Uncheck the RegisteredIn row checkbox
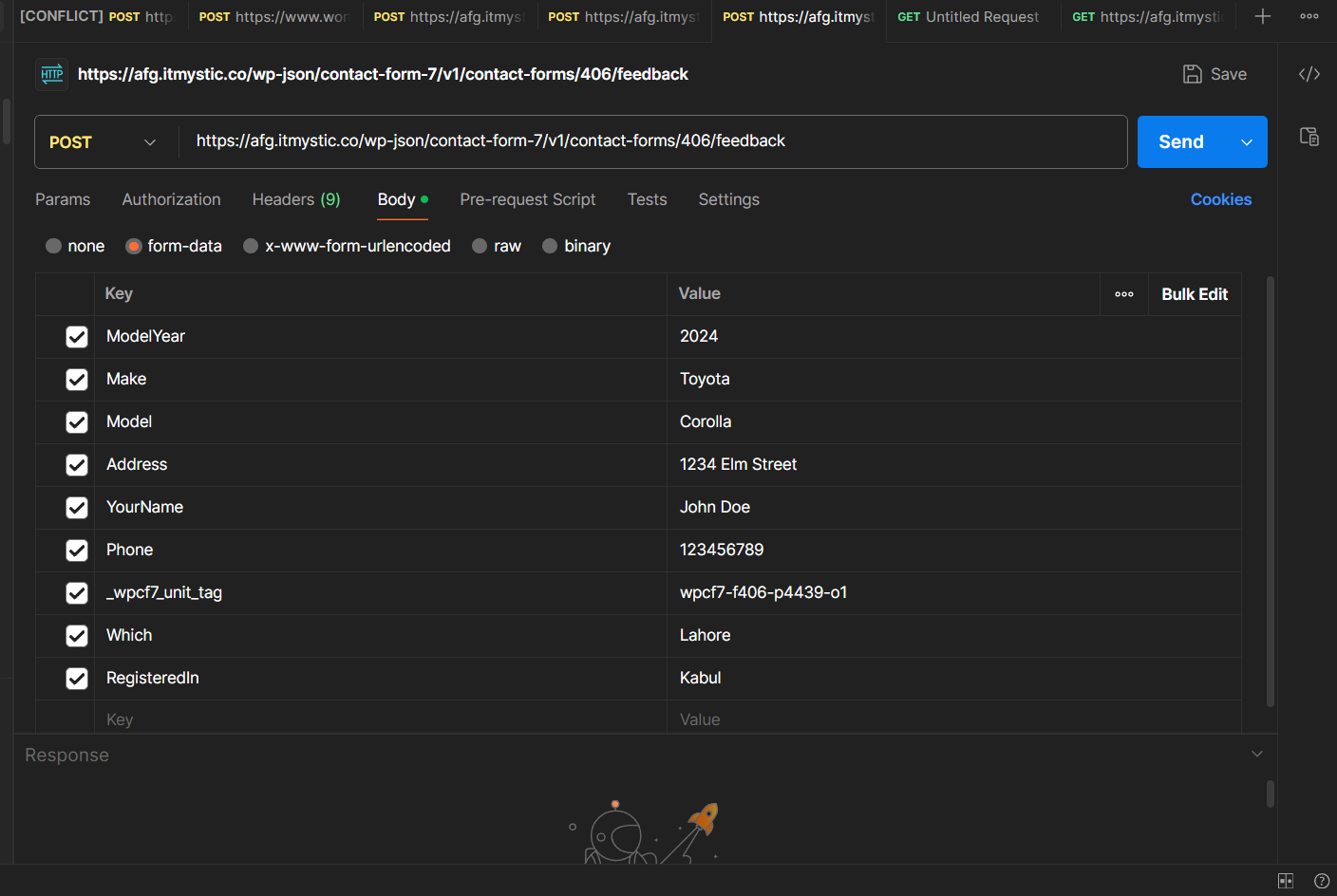The width and height of the screenshot is (1337, 896). pos(77,679)
